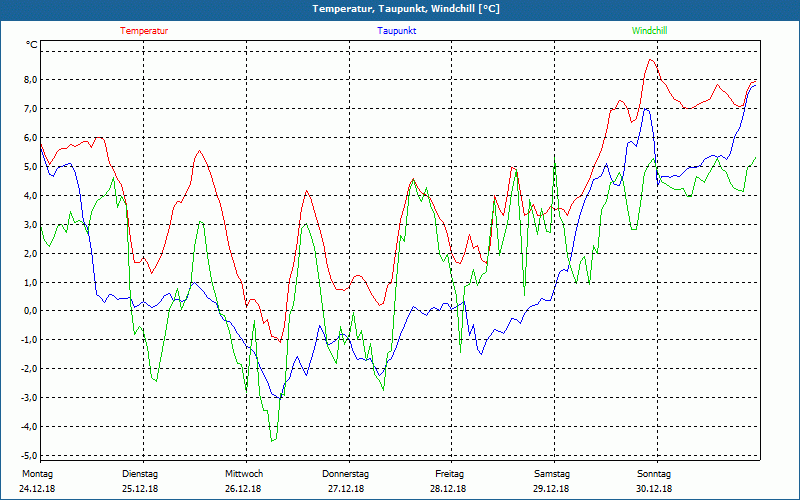Viewport: 800px width, 500px height.
Task: Click the Dienstag day label
Action: (140, 474)
